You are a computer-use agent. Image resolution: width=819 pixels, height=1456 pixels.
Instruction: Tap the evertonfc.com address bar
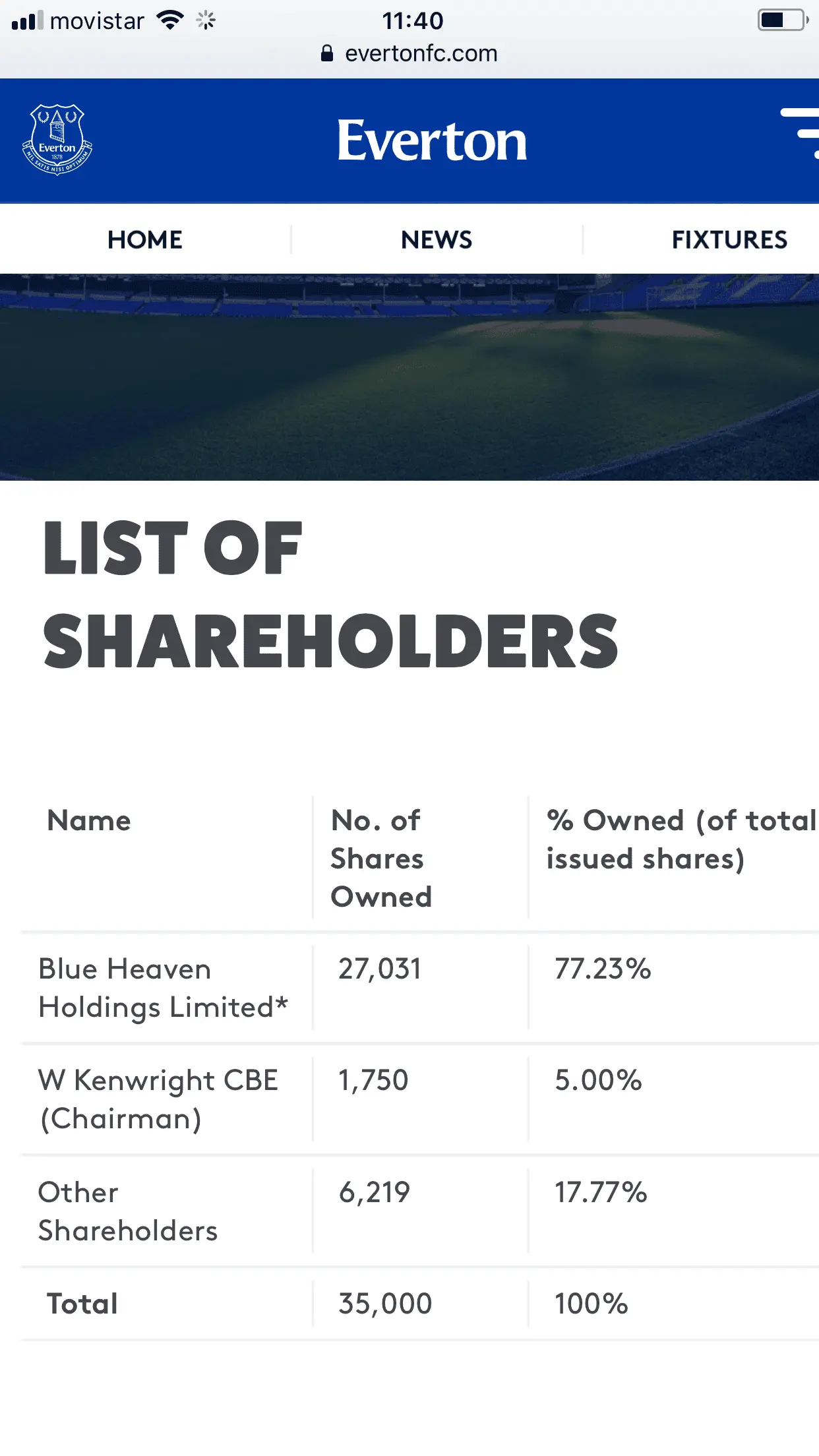pyautogui.click(x=421, y=53)
